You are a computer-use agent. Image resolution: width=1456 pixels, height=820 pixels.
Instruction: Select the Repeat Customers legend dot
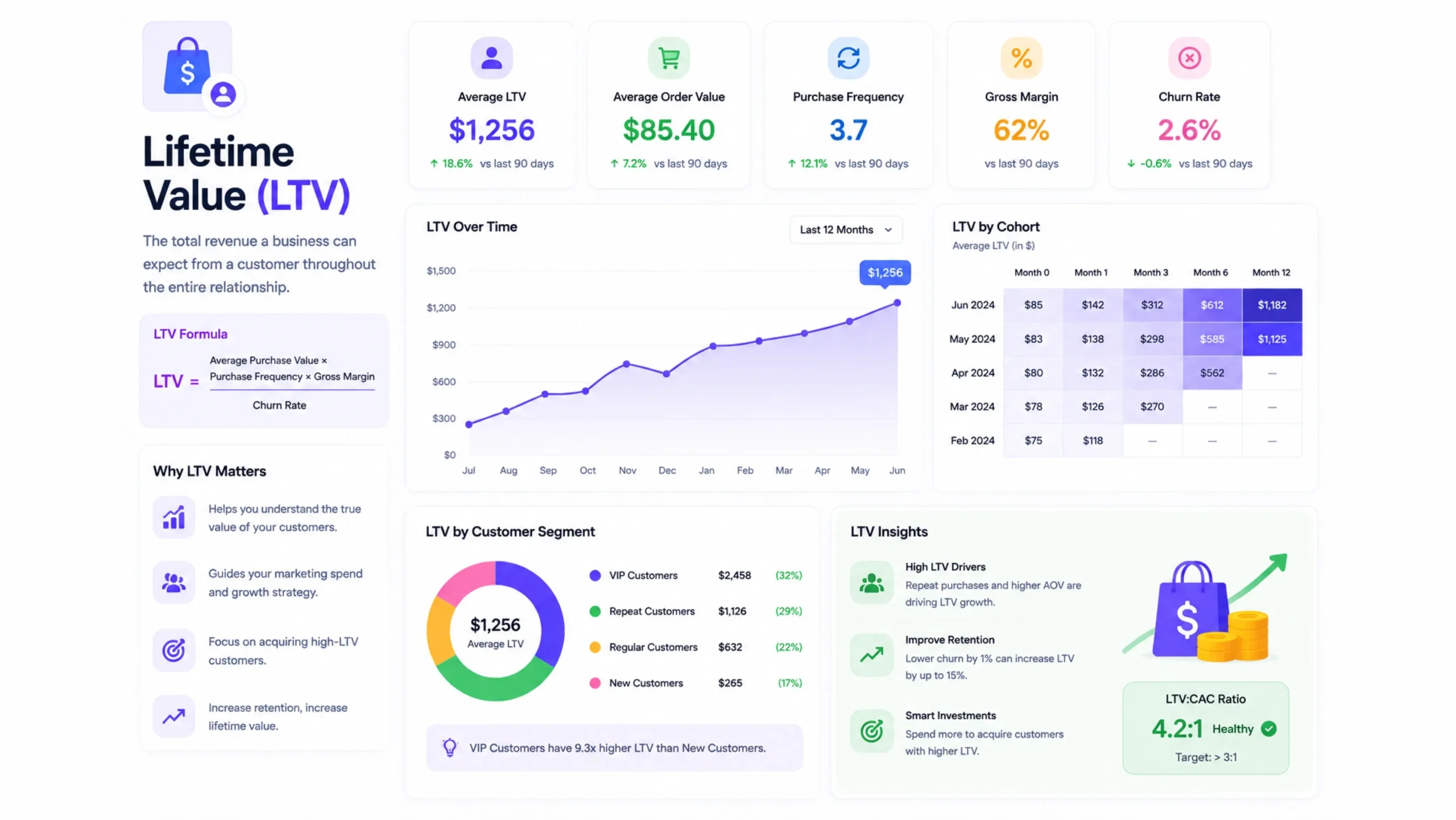pyautogui.click(x=595, y=611)
